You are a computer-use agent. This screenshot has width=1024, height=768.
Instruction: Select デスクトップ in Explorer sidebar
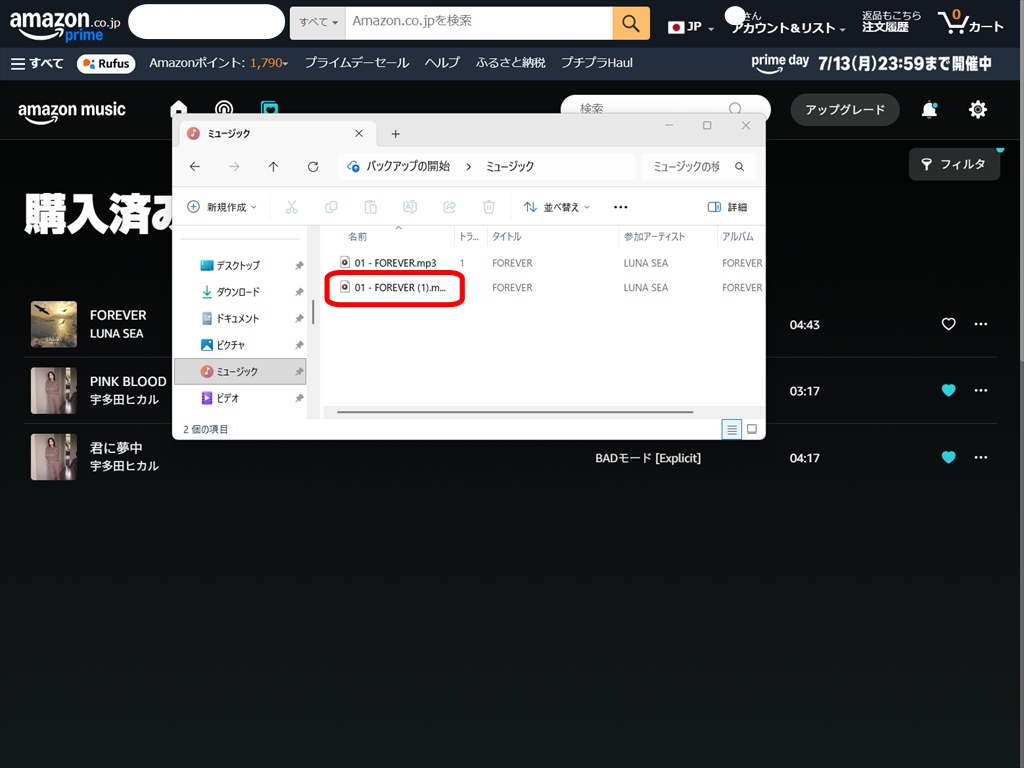coord(240,265)
